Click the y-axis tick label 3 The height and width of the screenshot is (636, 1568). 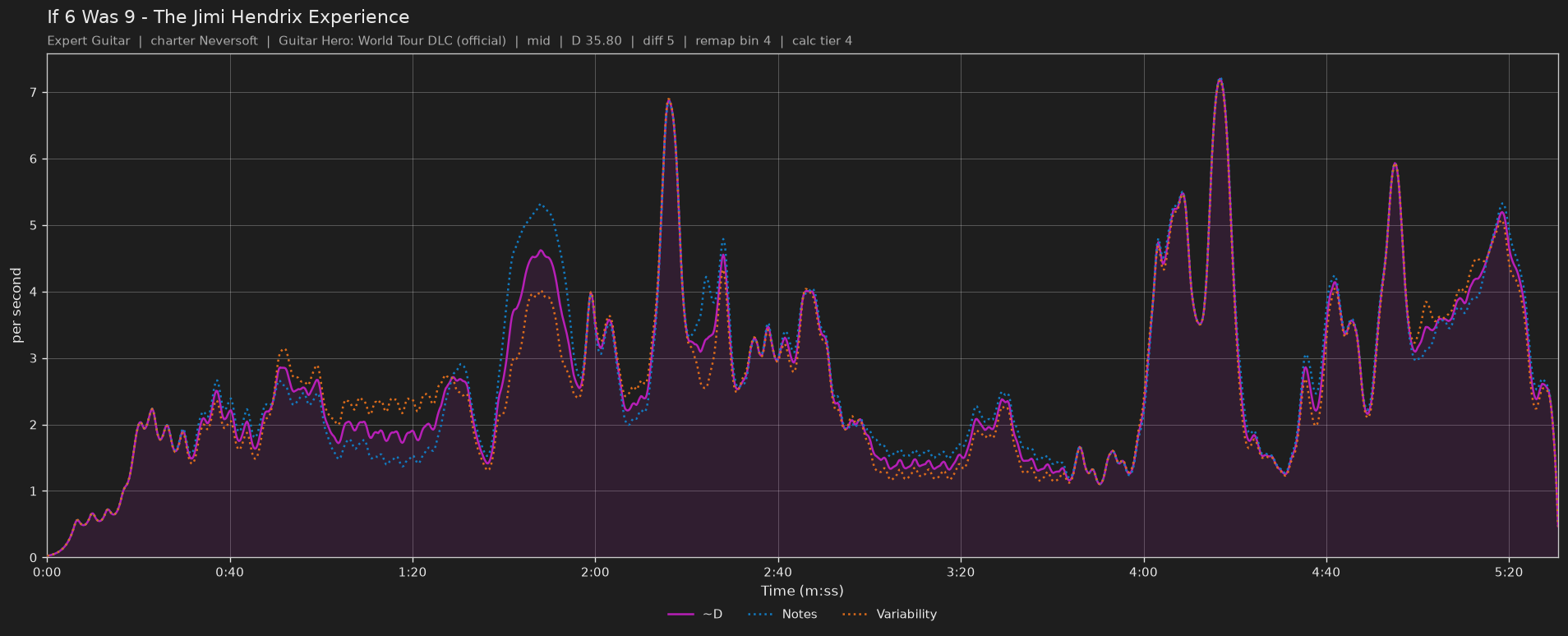coord(34,359)
